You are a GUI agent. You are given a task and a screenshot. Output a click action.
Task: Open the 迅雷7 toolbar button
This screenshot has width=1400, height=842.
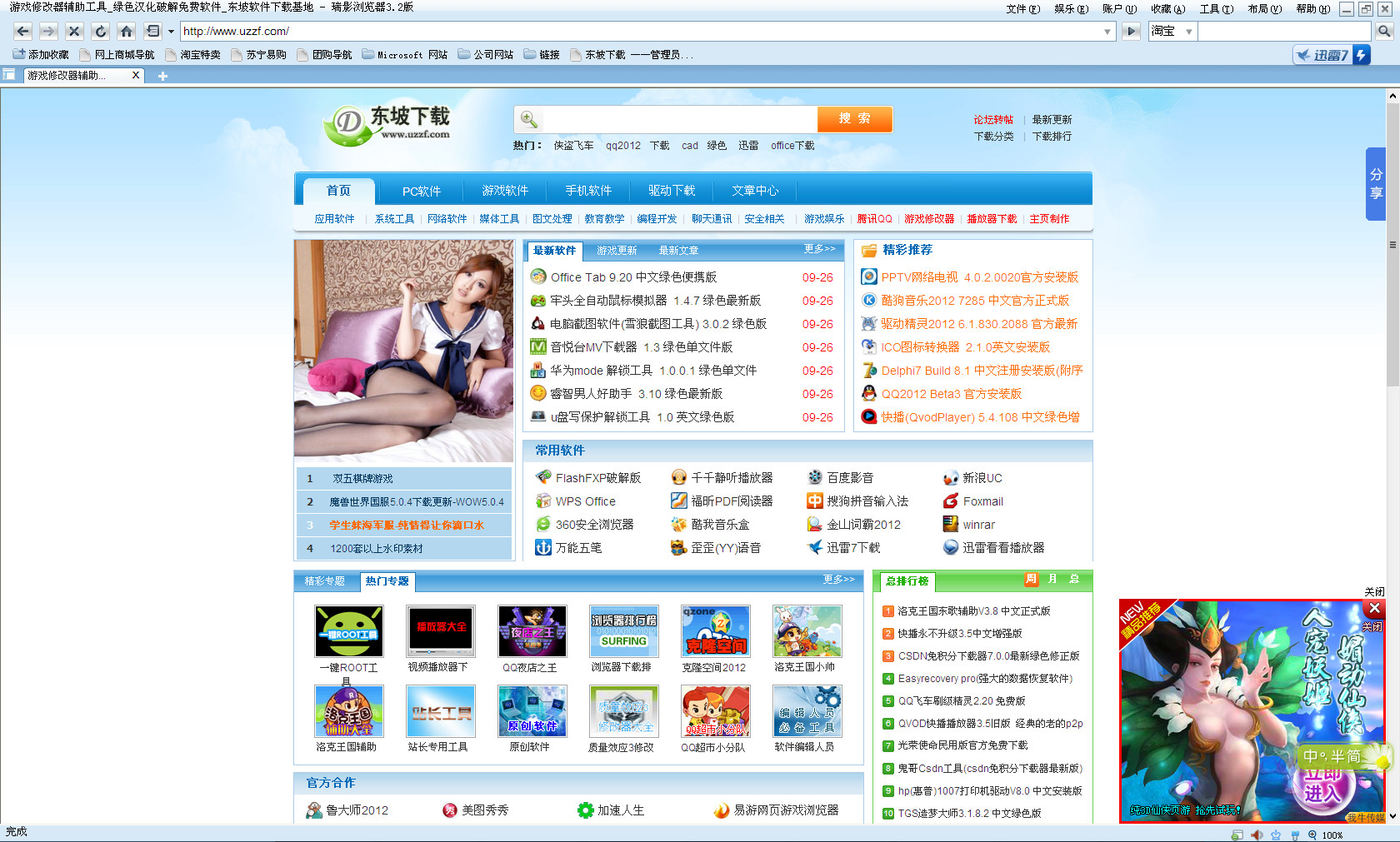click(x=1331, y=55)
